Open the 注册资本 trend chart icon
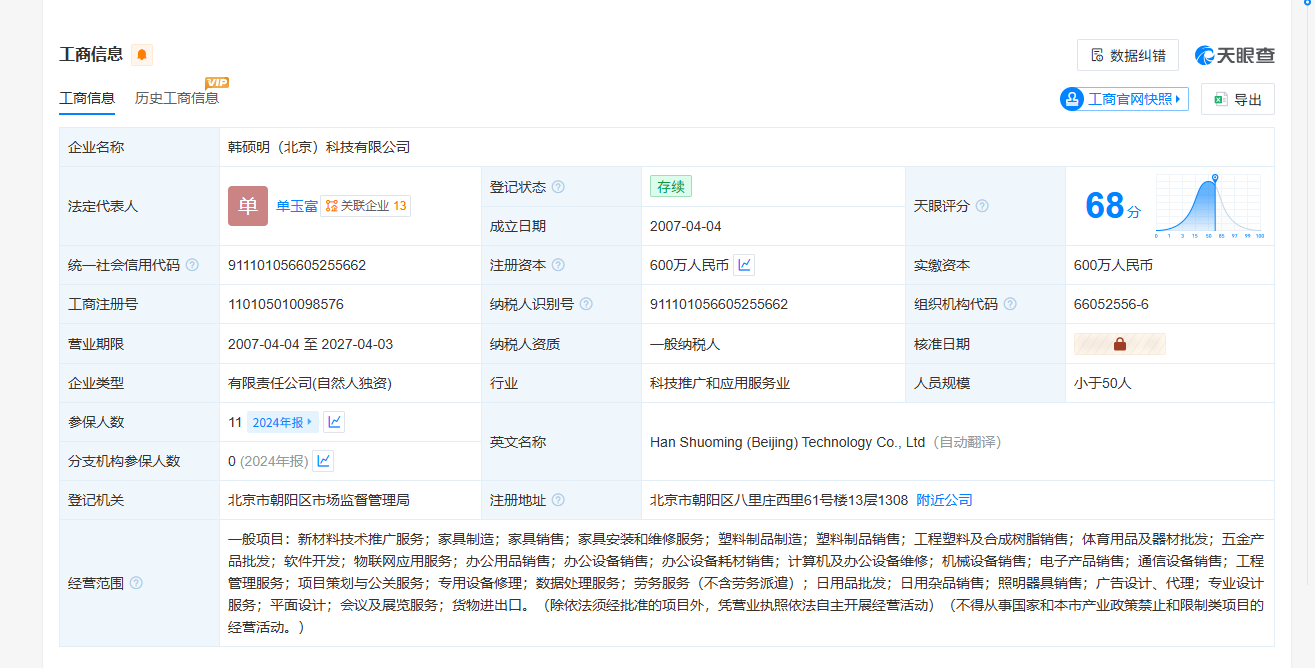This screenshot has height=668, width=1315. coord(744,265)
